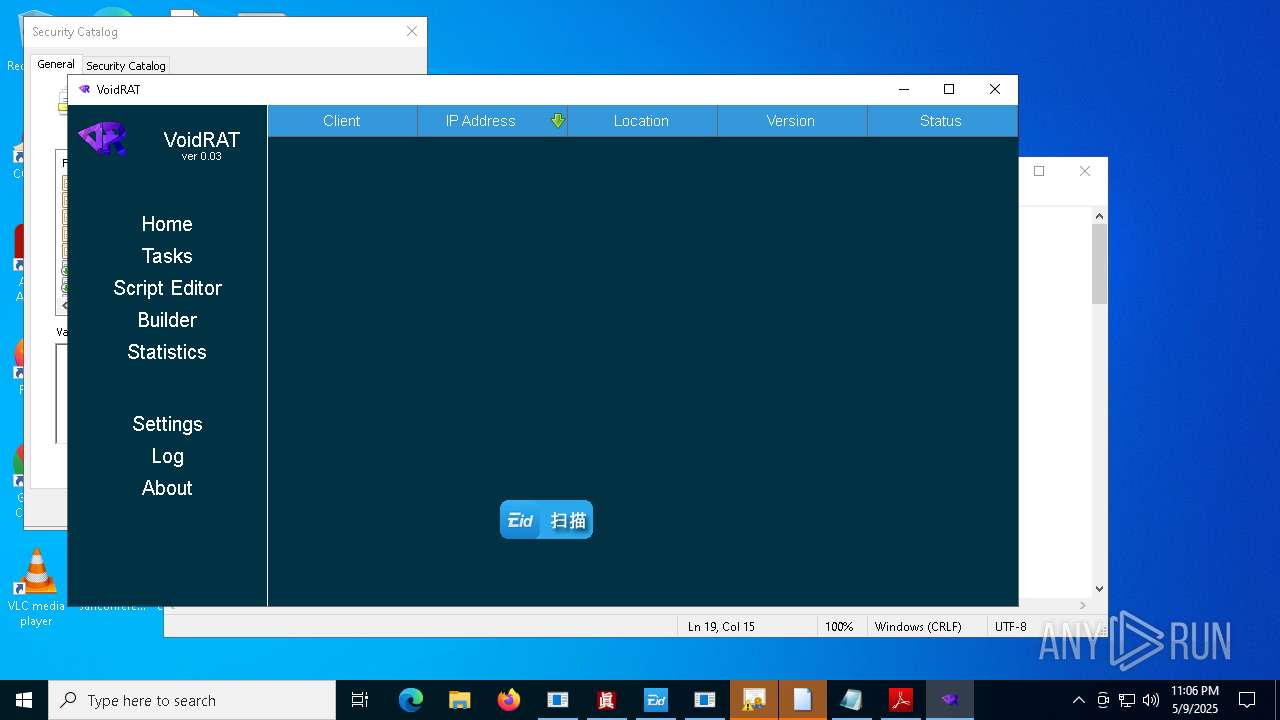Sort by the Location column header

click(642, 121)
